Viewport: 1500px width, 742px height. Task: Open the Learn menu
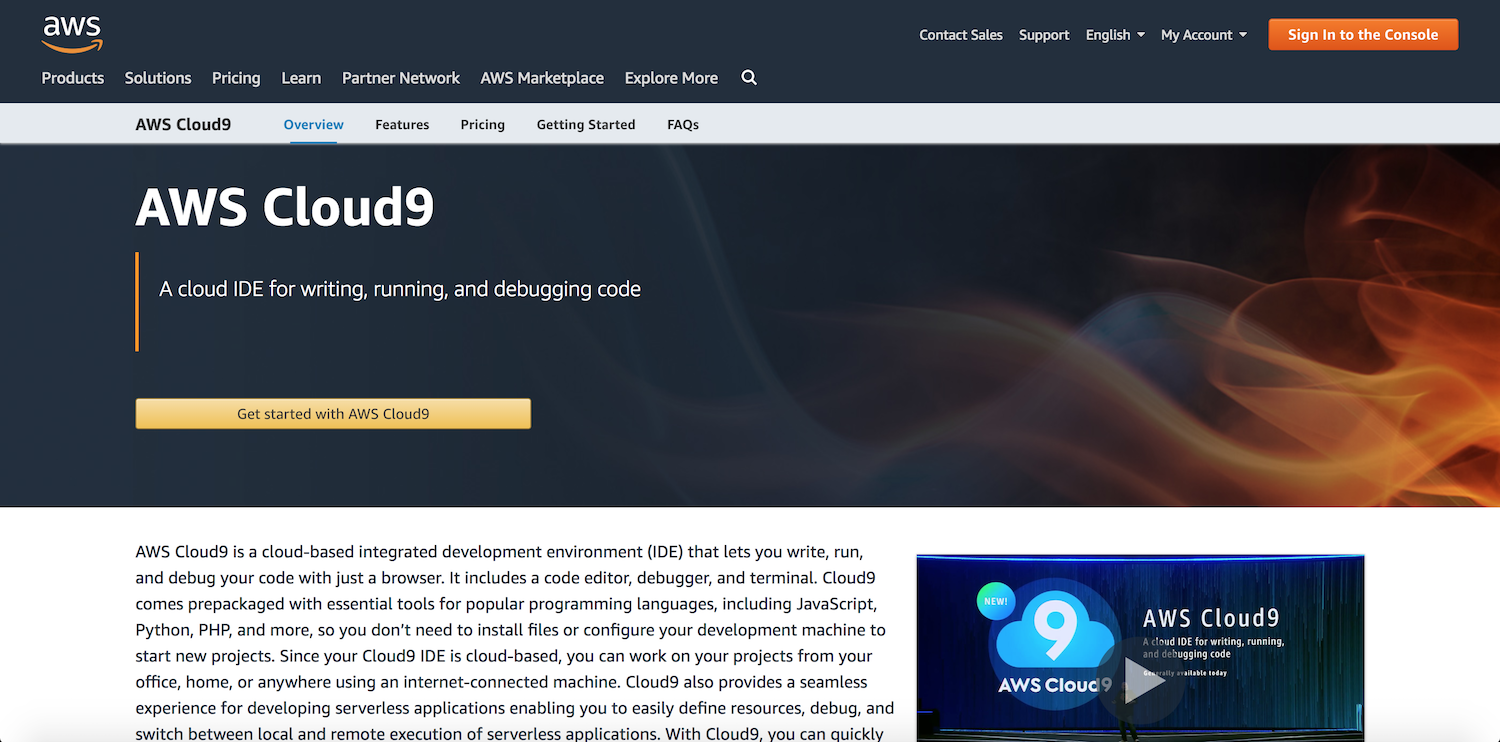[301, 78]
